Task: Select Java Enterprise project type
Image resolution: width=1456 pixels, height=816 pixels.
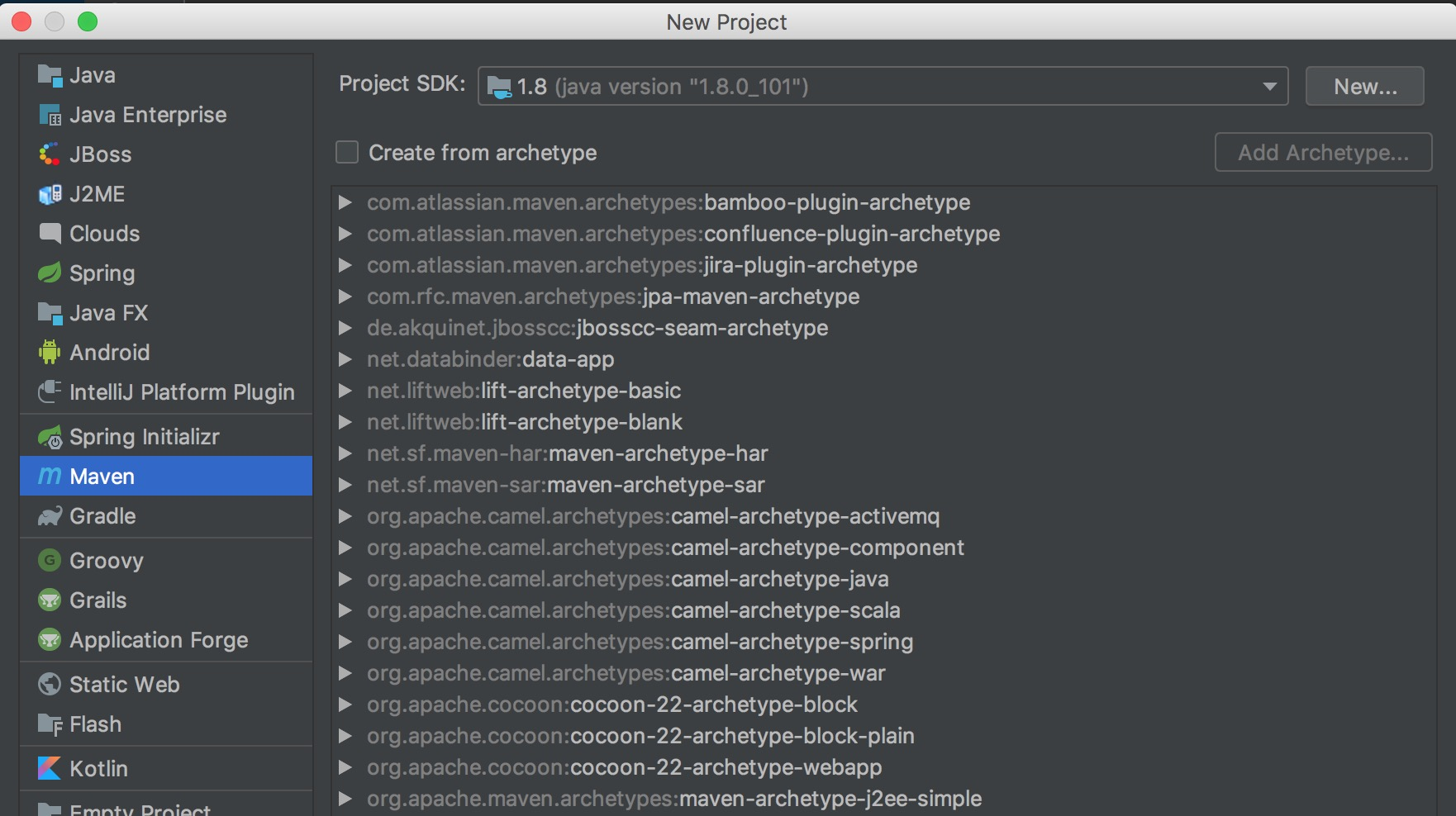Action: tap(147, 115)
